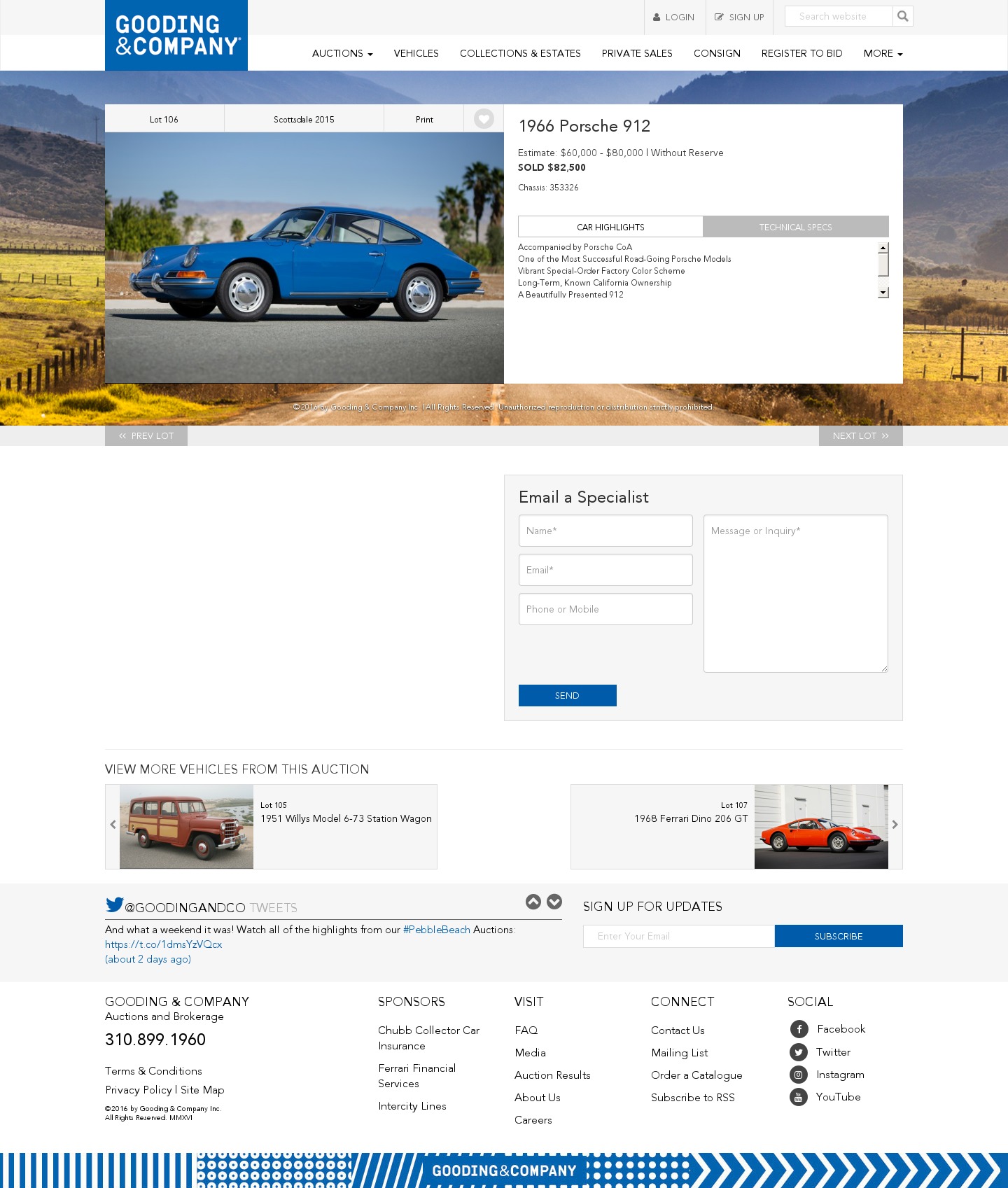This screenshot has height=1188, width=1008.
Task: Show previous tweet up arrow
Action: 533,902
